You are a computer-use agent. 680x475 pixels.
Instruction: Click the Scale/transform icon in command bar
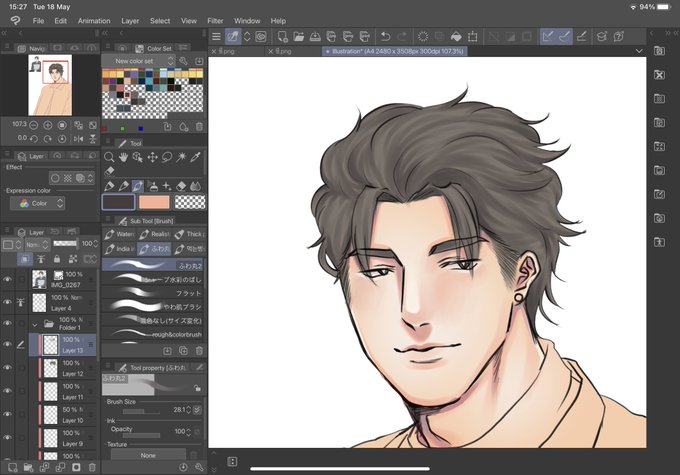473,37
